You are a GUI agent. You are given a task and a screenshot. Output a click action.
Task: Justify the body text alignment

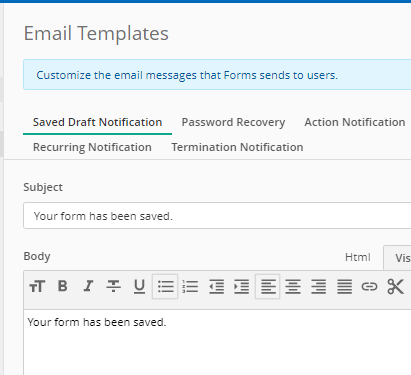pos(344,286)
